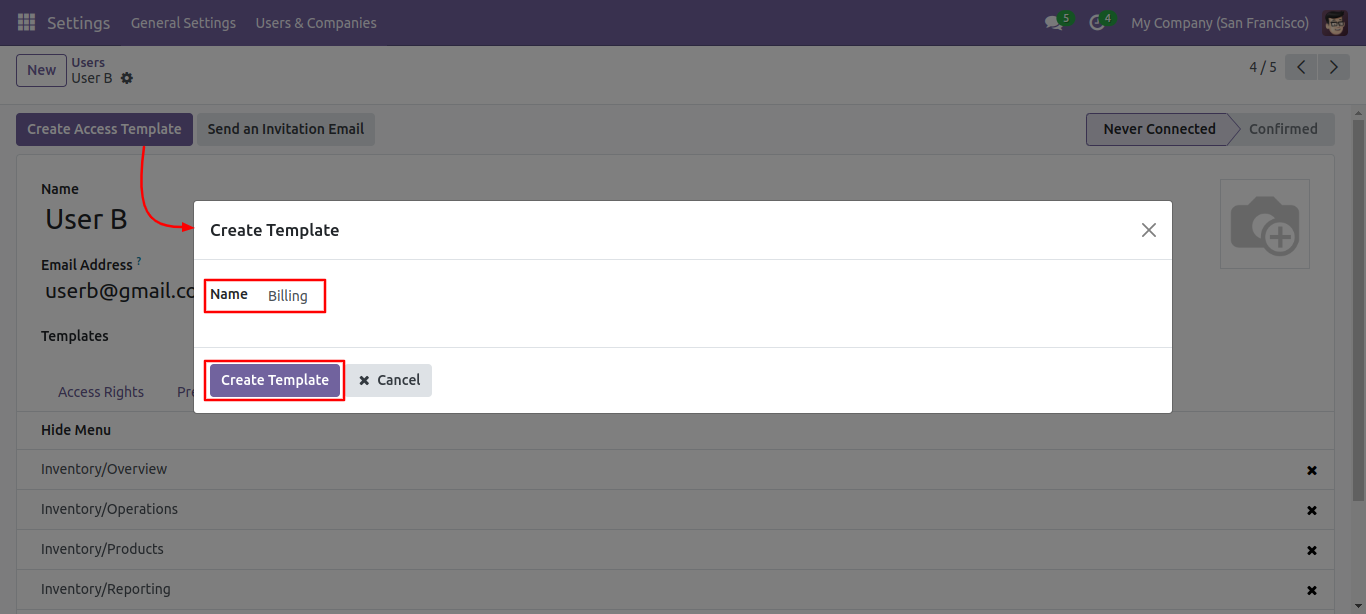Open My Company (San Francisco) switcher
The height and width of the screenshot is (614, 1366).
[1219, 23]
